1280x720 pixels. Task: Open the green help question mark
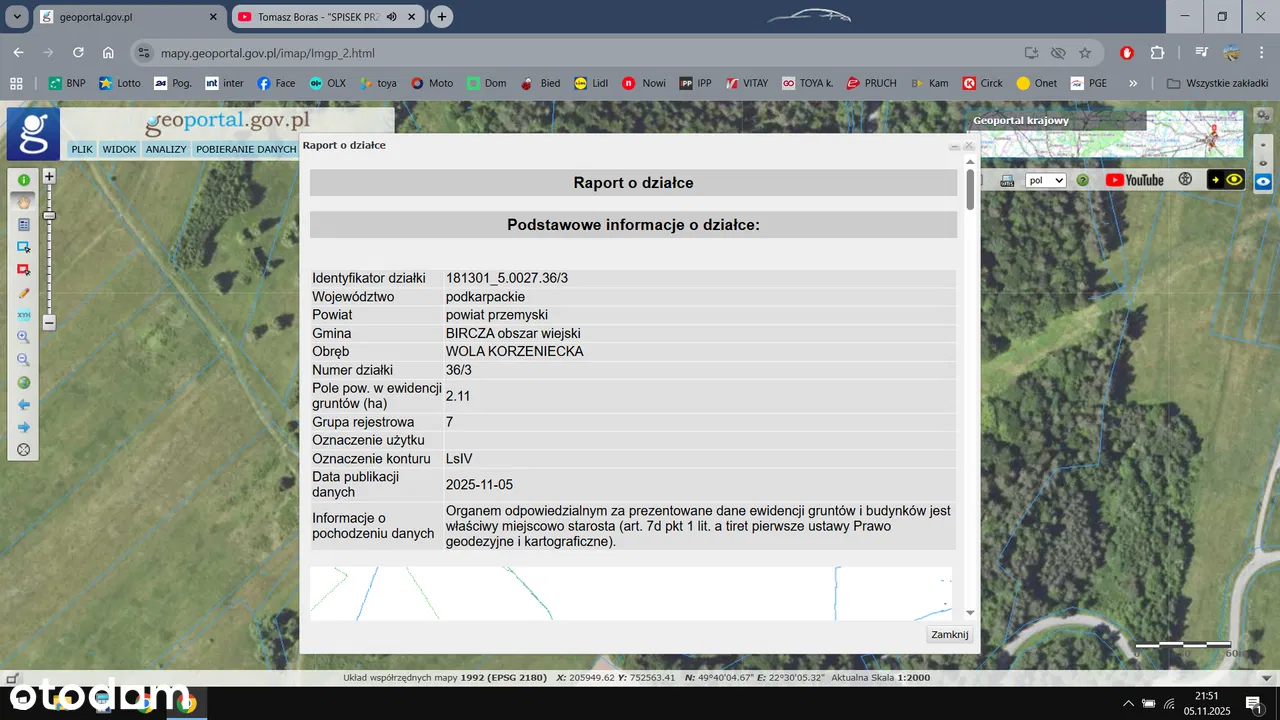[1082, 181]
